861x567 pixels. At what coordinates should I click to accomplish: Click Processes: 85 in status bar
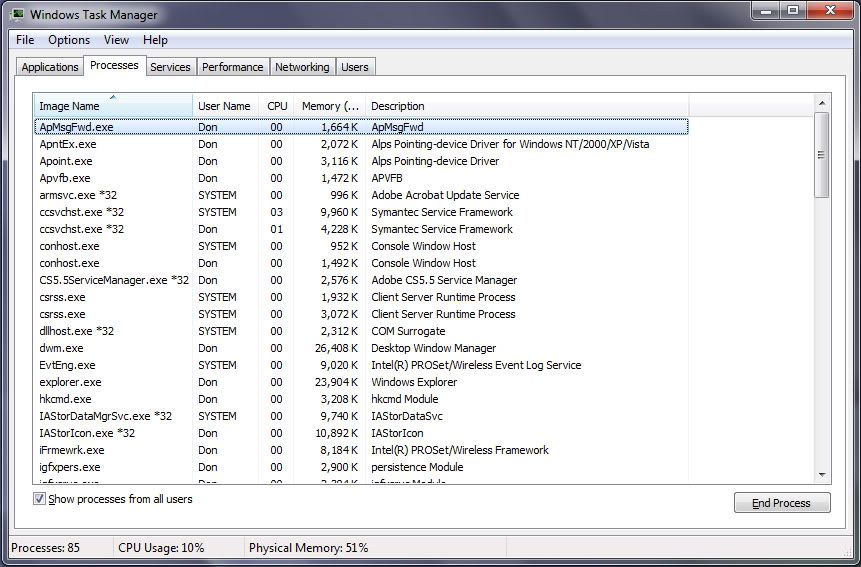tap(46, 548)
